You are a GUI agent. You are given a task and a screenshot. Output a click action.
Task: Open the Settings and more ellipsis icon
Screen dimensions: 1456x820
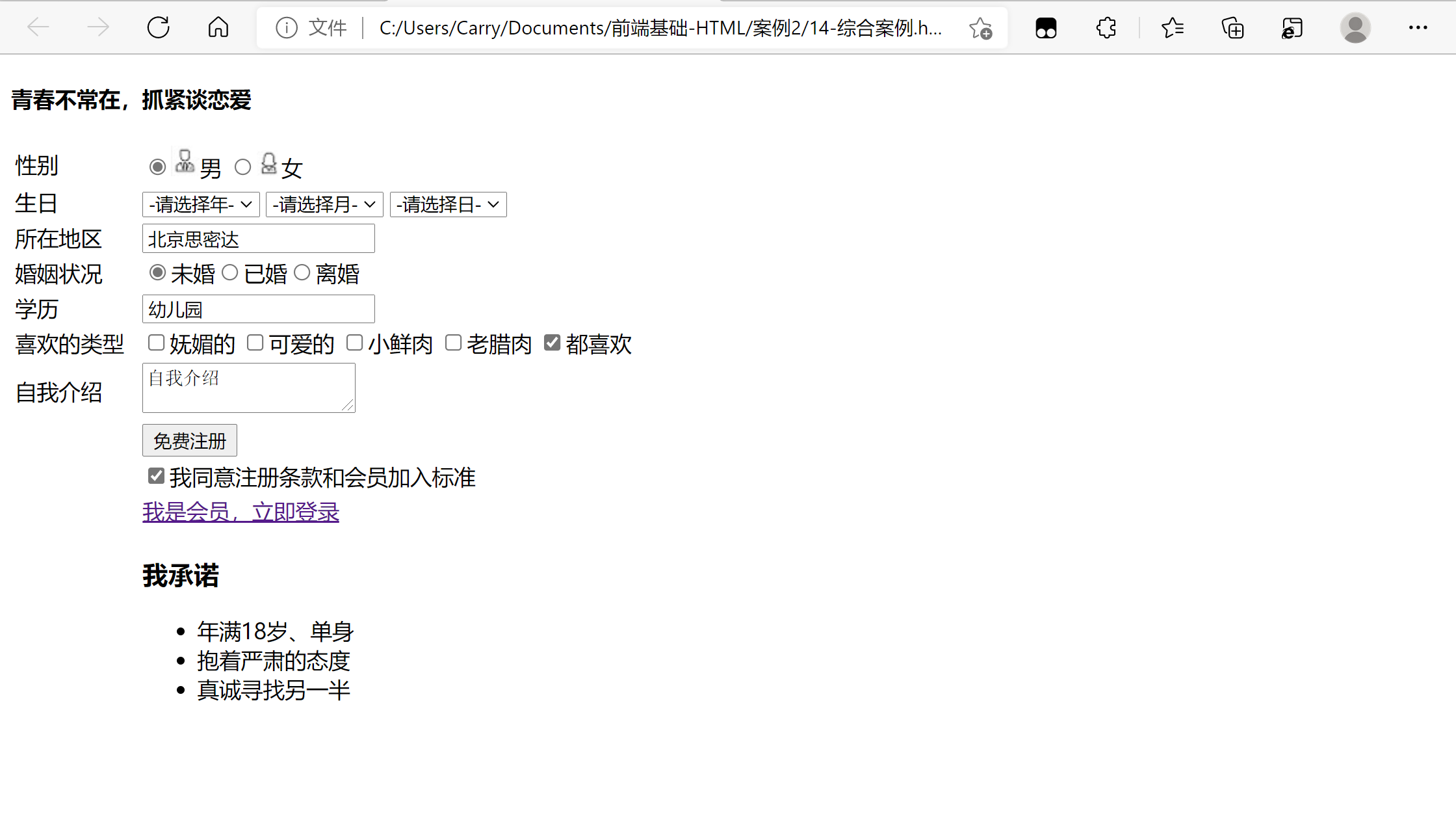(1418, 27)
